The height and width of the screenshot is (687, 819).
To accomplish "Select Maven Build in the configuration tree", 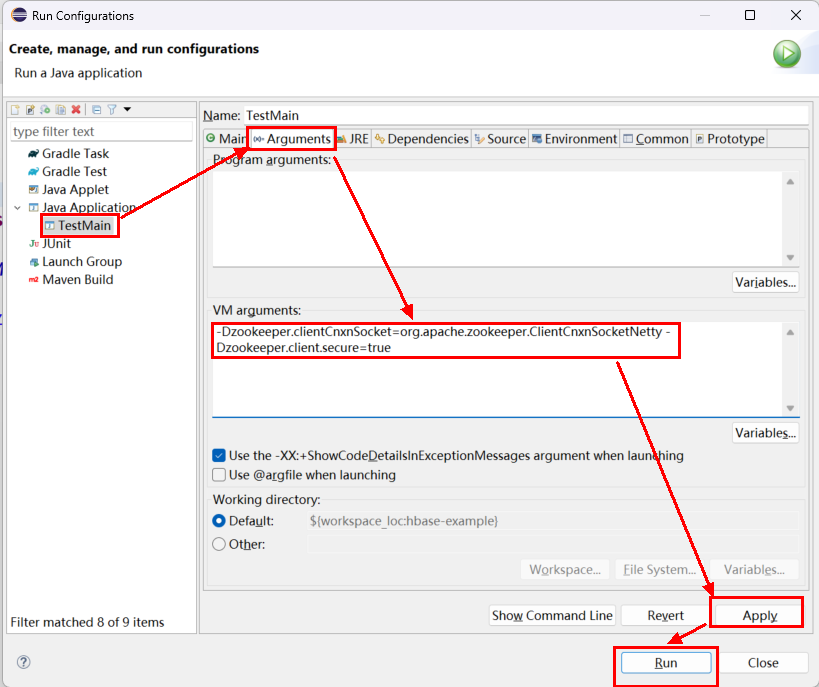I will pyautogui.click(x=77, y=280).
